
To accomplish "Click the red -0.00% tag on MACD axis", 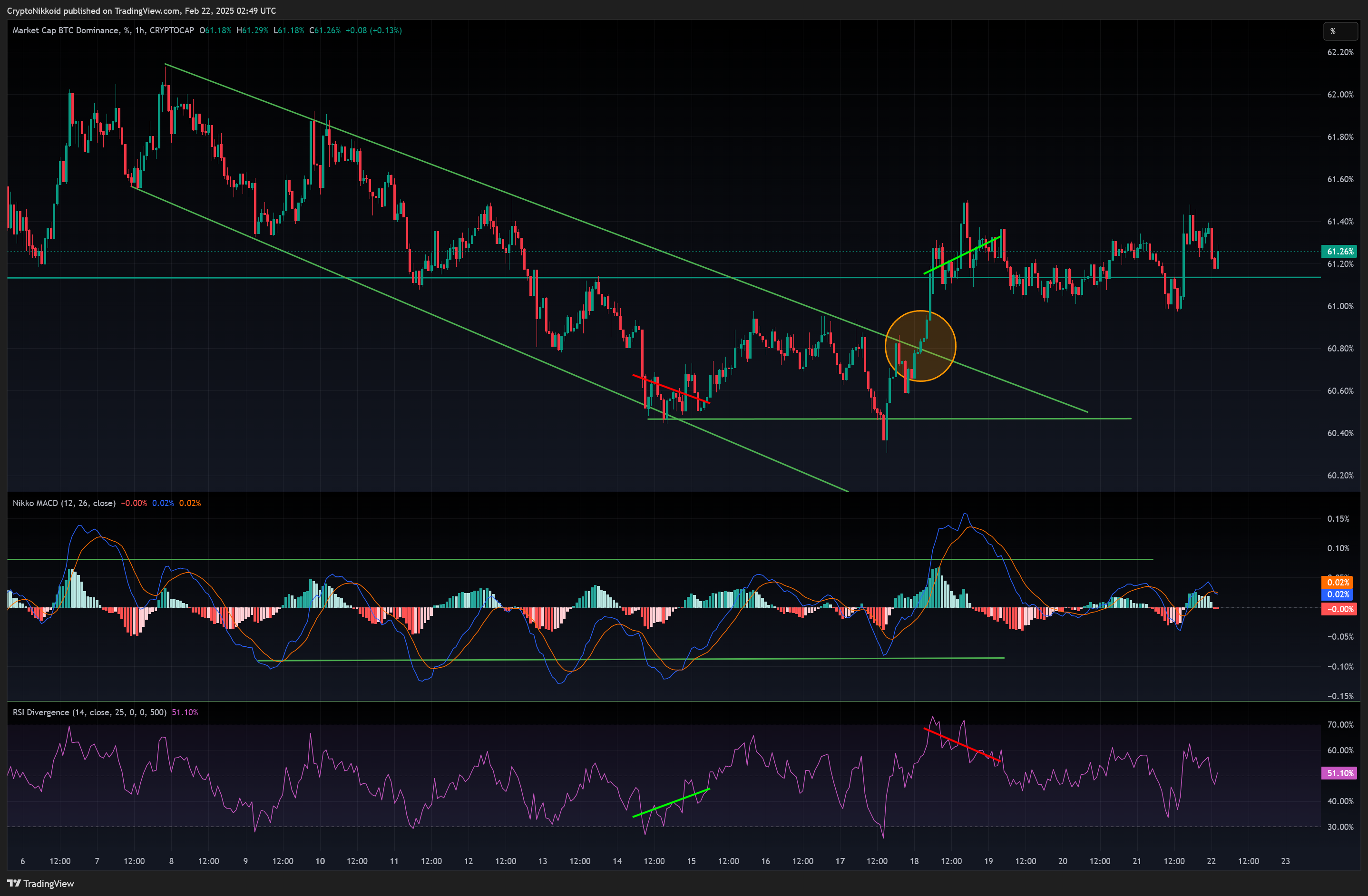I will (1340, 609).
